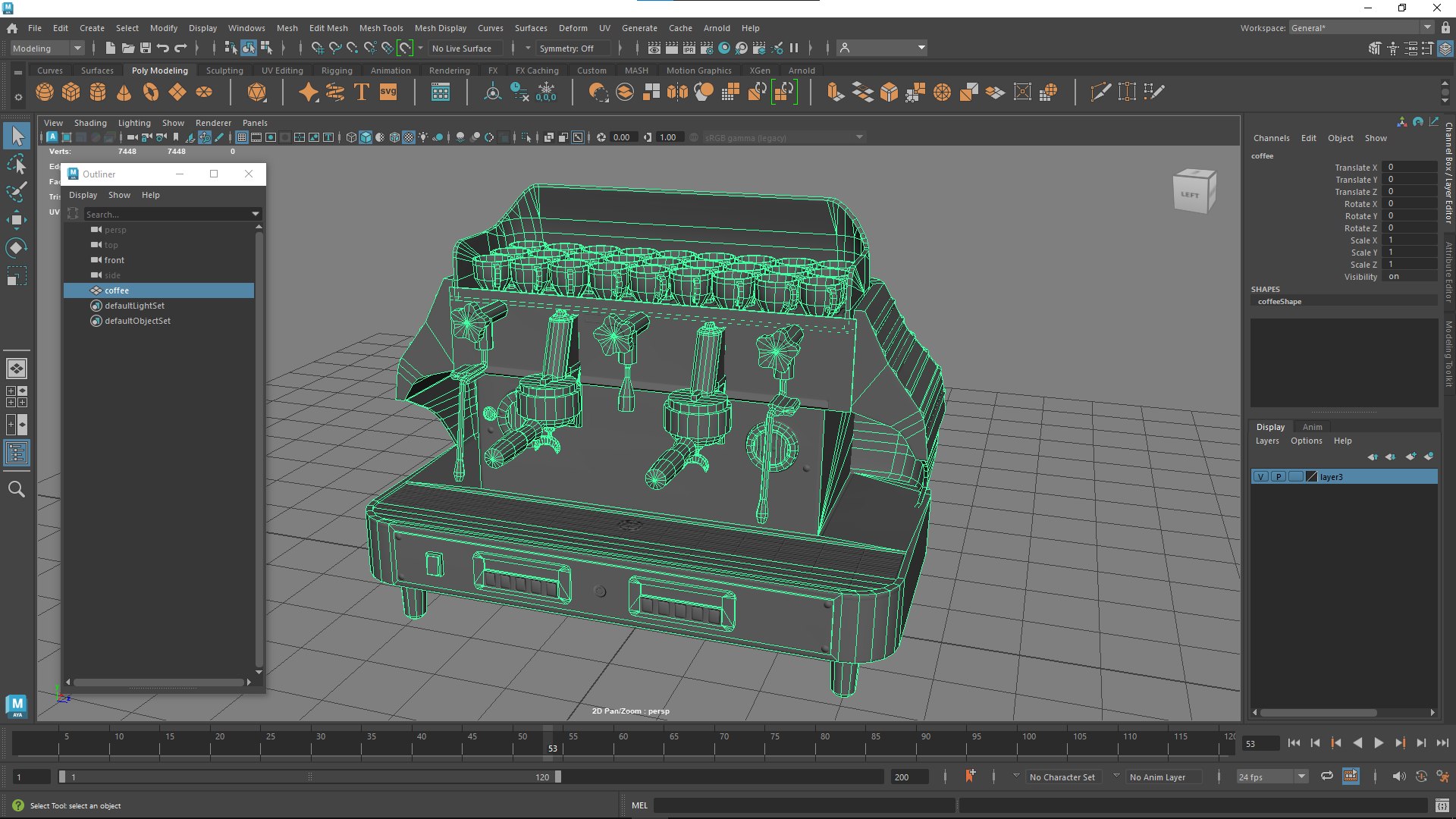Click coffeeShape under SHAPES

coord(1279,302)
